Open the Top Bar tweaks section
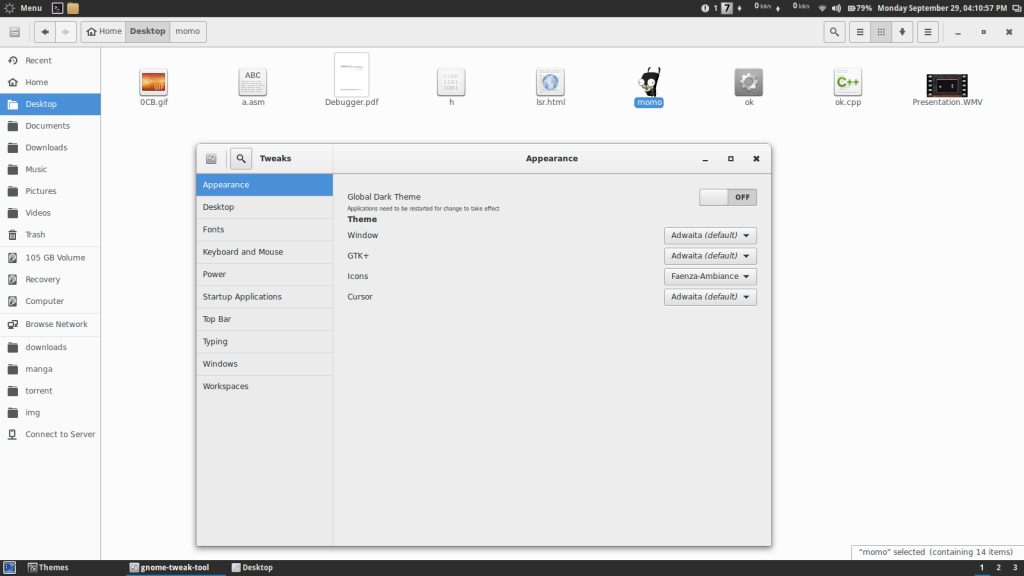This screenshot has height=576, width=1024. pyautogui.click(x=264, y=319)
